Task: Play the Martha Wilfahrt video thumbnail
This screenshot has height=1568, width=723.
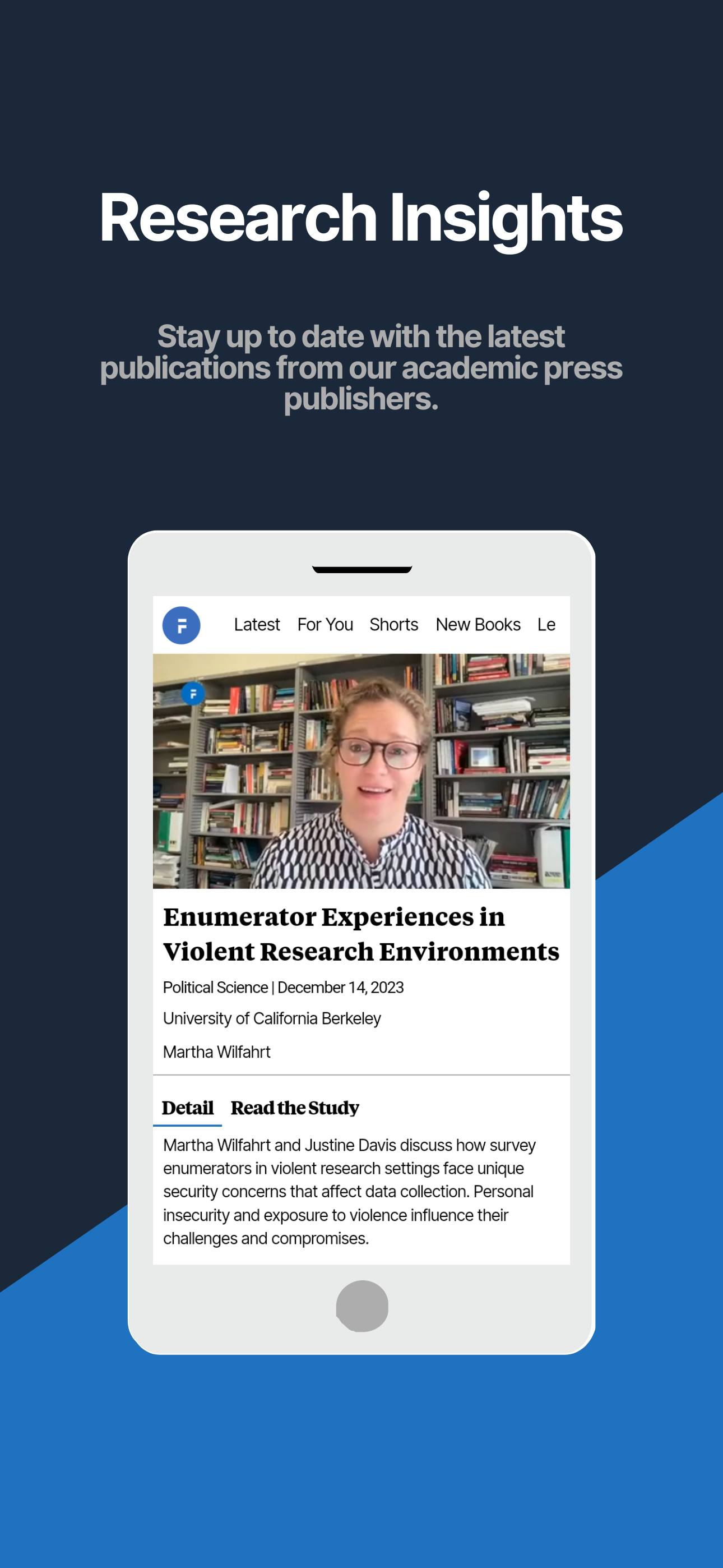Action: 361,771
